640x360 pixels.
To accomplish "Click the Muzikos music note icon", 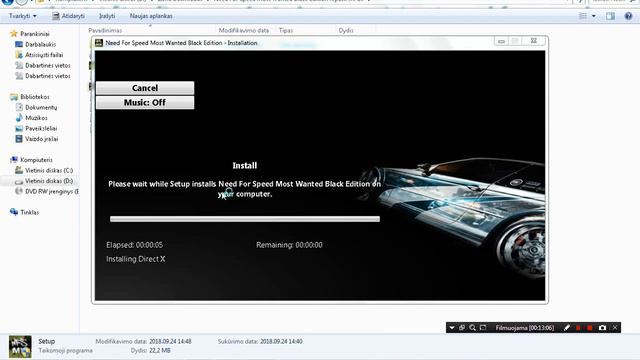I will pos(19,118).
